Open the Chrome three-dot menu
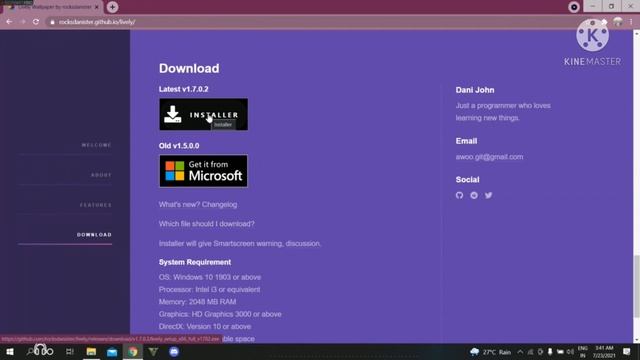This screenshot has width=640, height=360. point(631,22)
